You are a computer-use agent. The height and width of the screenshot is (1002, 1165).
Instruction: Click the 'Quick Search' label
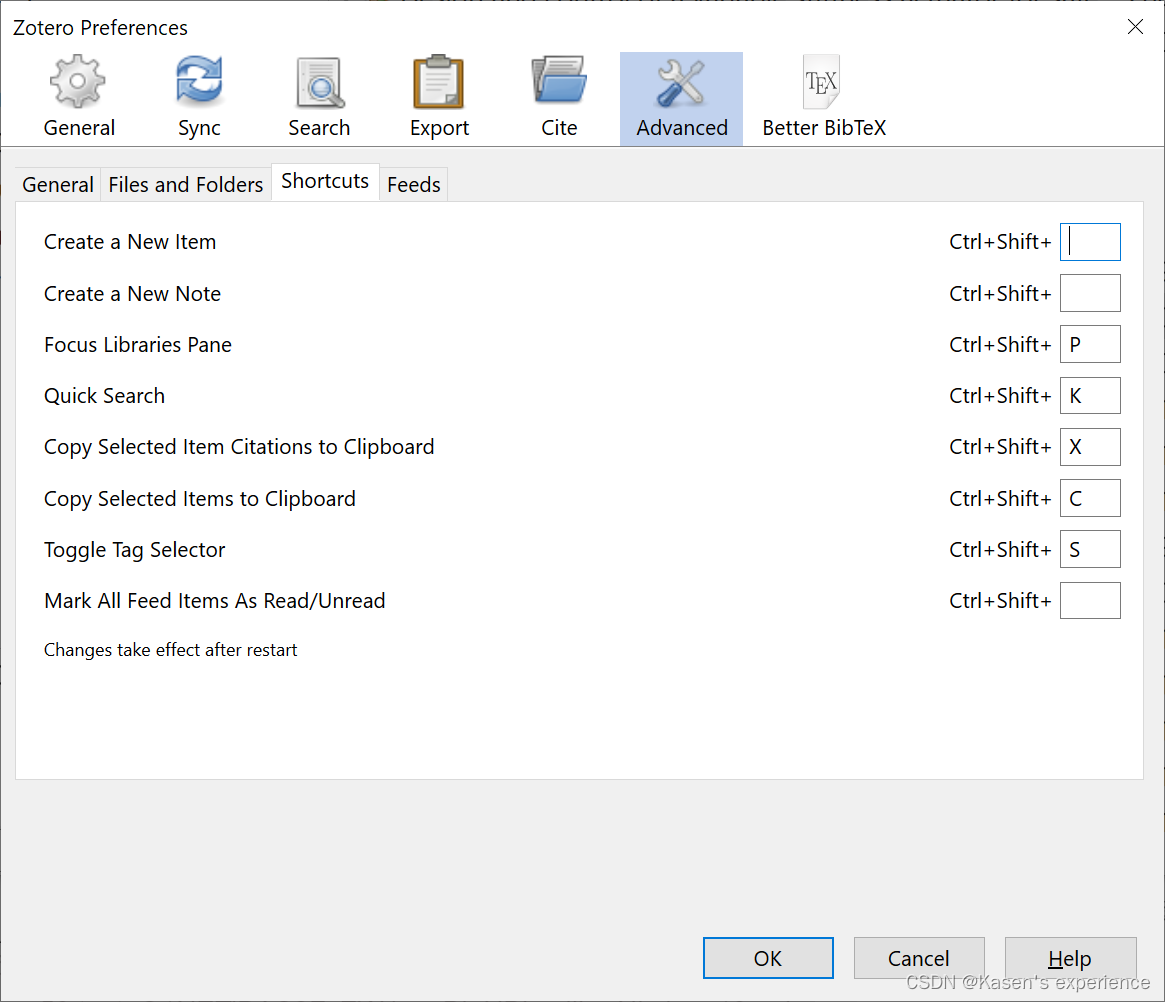point(105,396)
